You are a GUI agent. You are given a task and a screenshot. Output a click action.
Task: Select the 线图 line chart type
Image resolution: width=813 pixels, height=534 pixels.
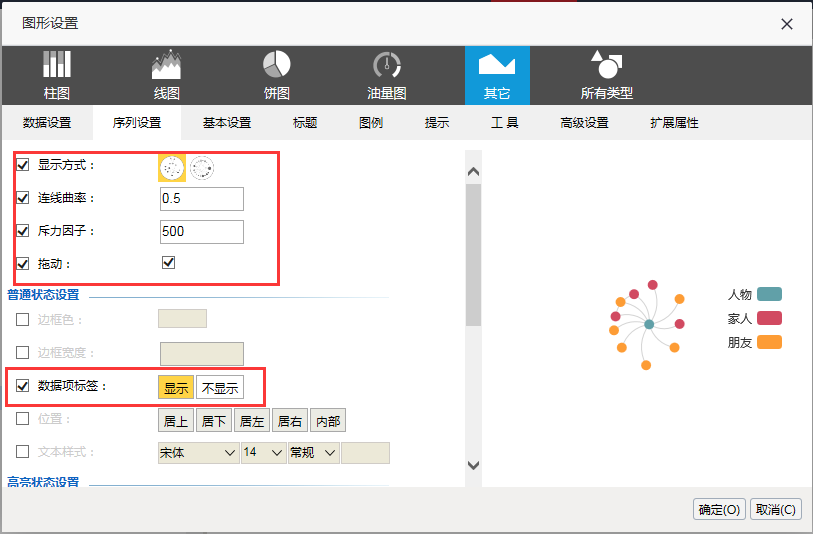click(166, 76)
